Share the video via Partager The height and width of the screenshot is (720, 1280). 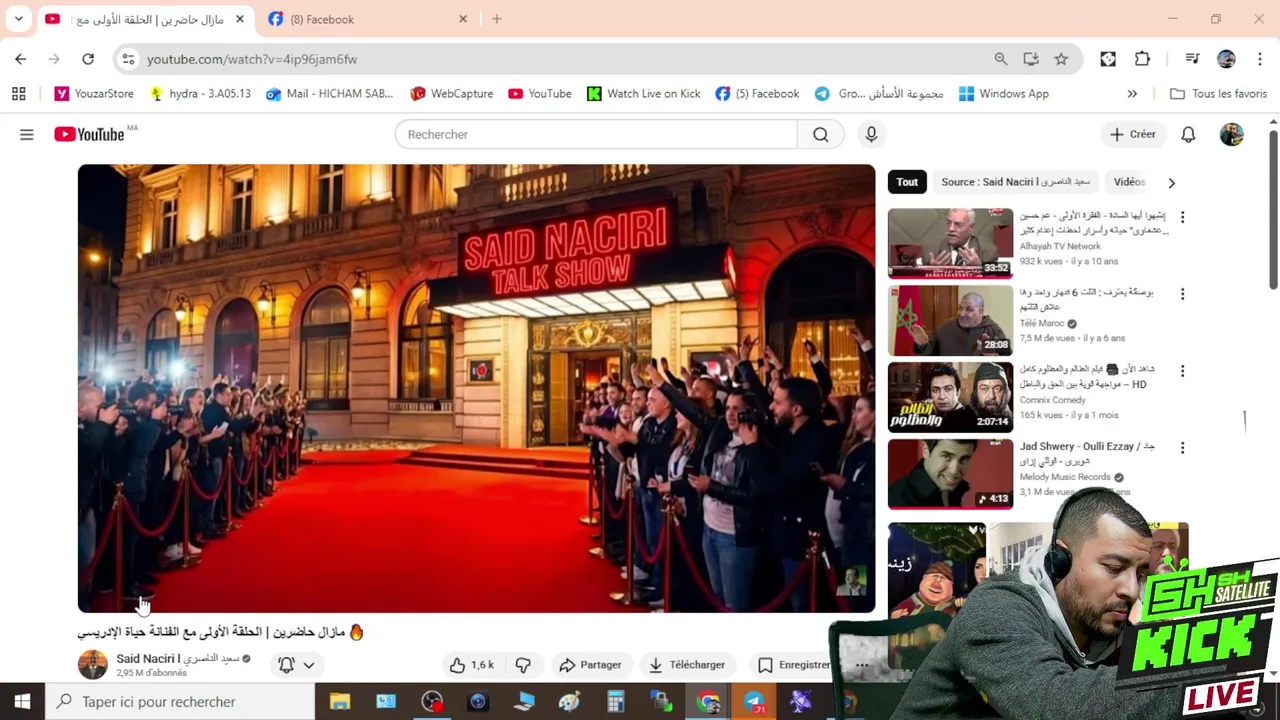pos(591,665)
